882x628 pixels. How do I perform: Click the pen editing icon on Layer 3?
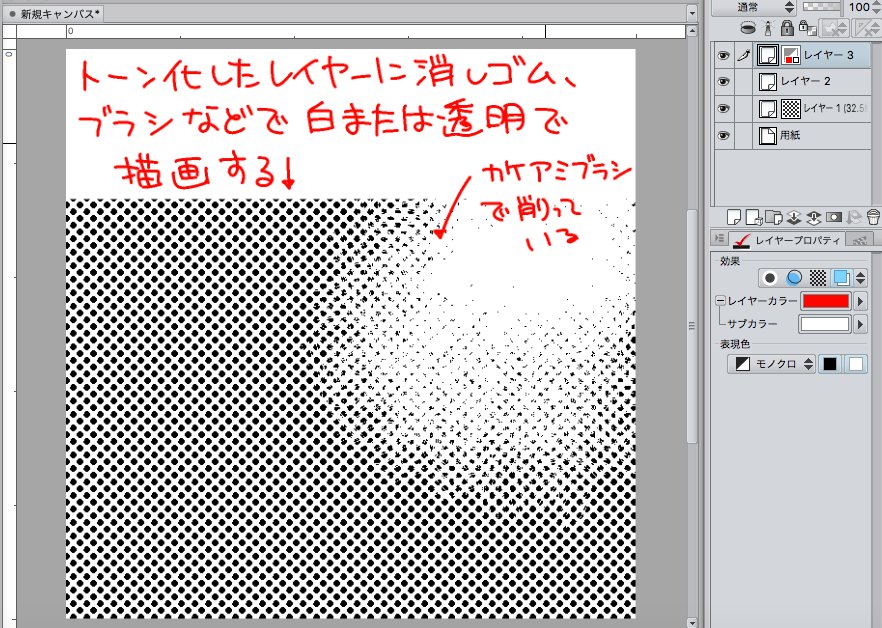(x=744, y=55)
